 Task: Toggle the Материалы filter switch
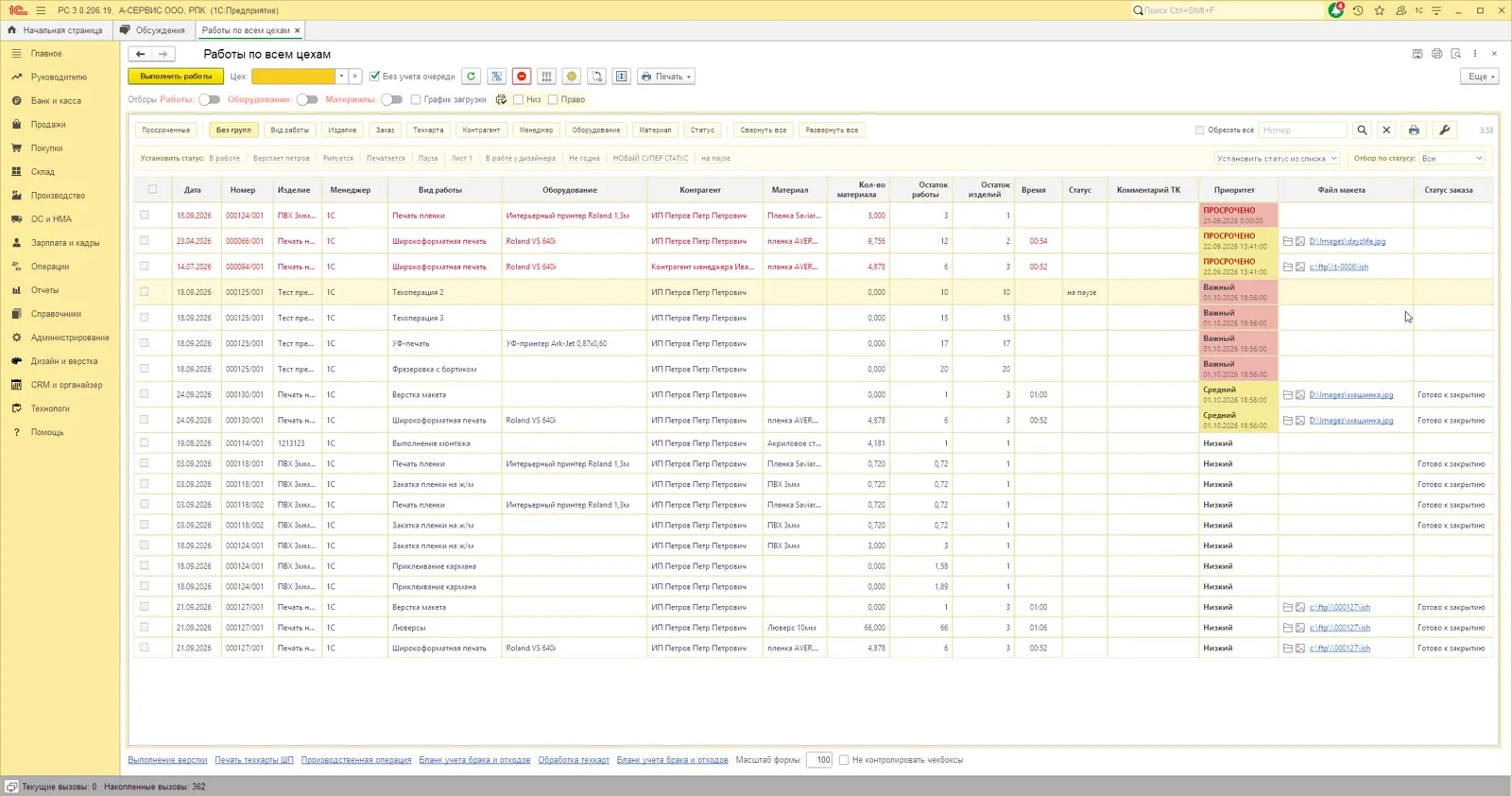coord(392,99)
